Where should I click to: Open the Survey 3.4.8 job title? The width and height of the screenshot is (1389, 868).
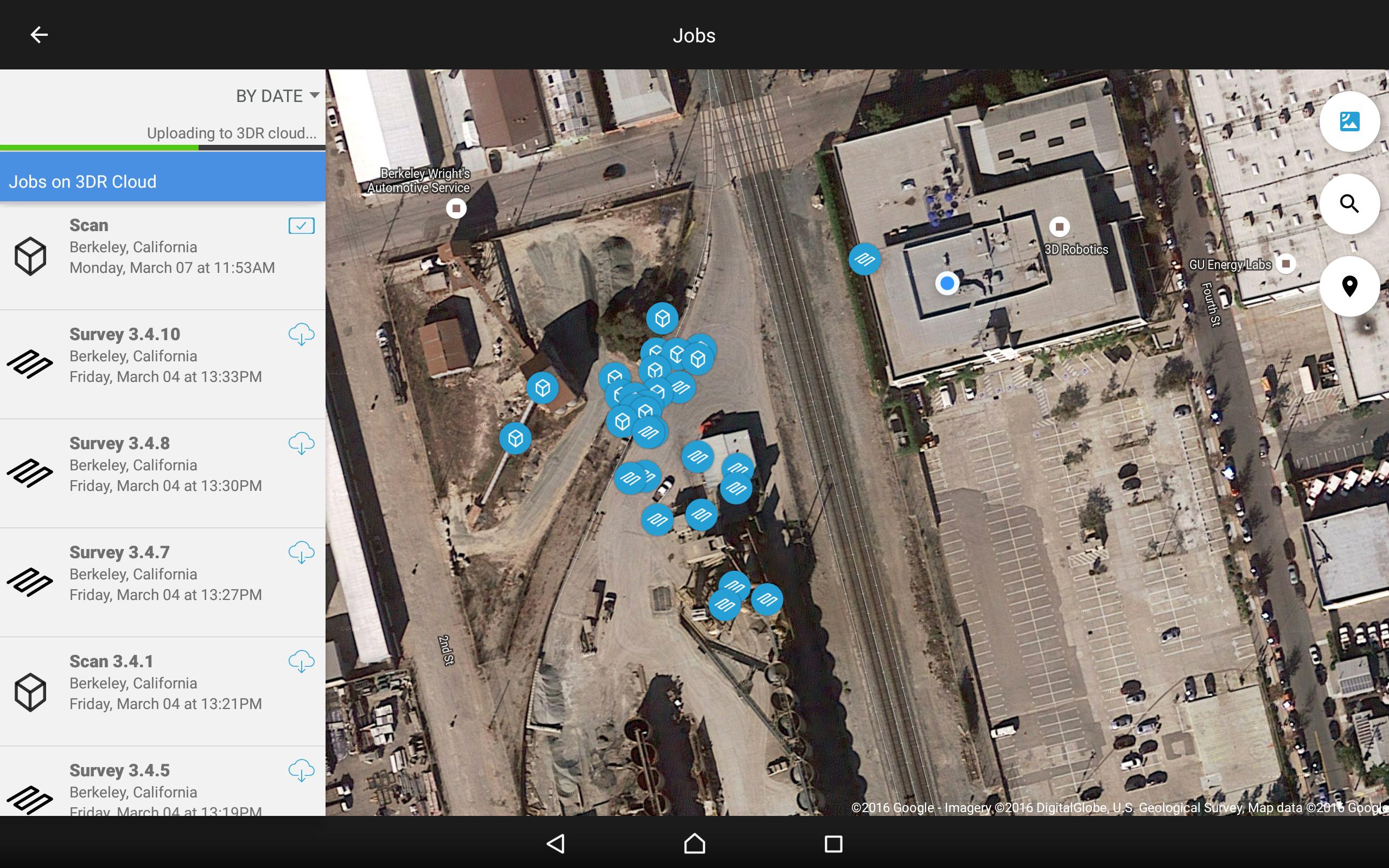(x=119, y=443)
